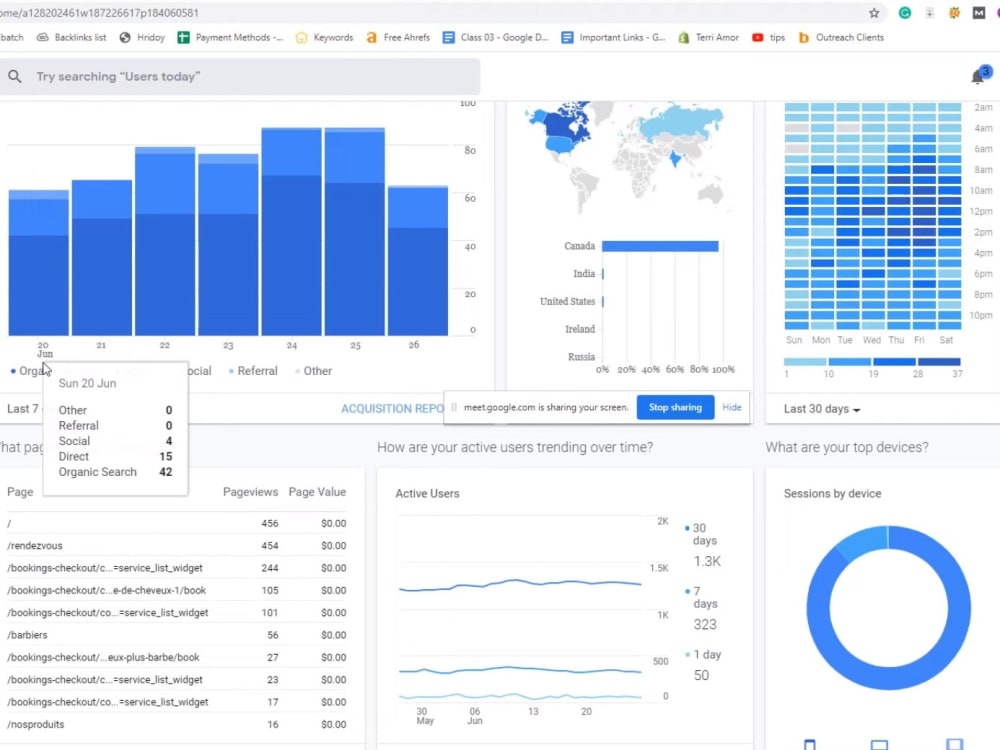Click the eux-plus-barbe/book page row
1000x750 pixels.
click(177, 657)
